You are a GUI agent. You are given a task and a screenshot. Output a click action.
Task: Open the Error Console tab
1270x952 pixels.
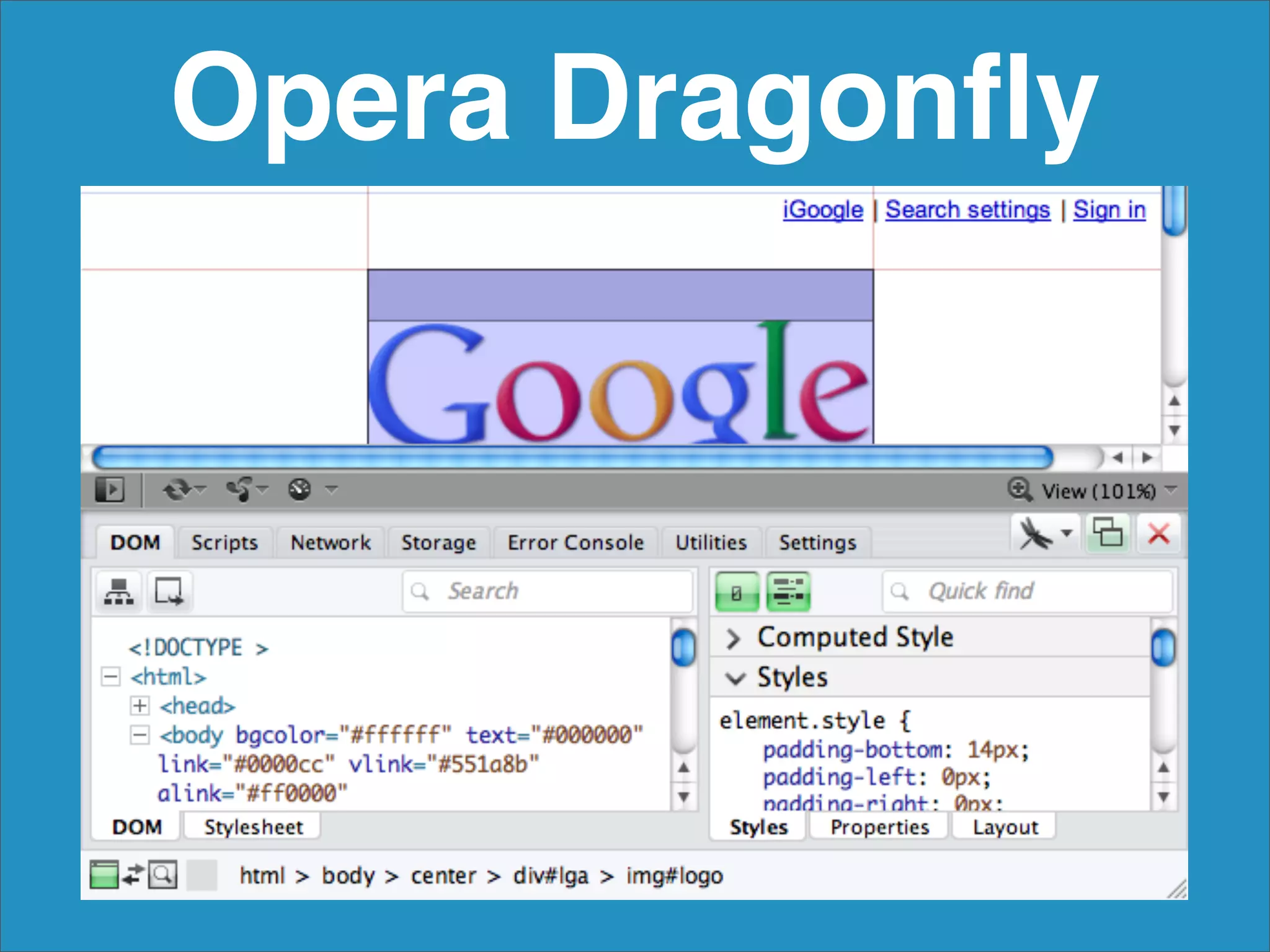575,542
